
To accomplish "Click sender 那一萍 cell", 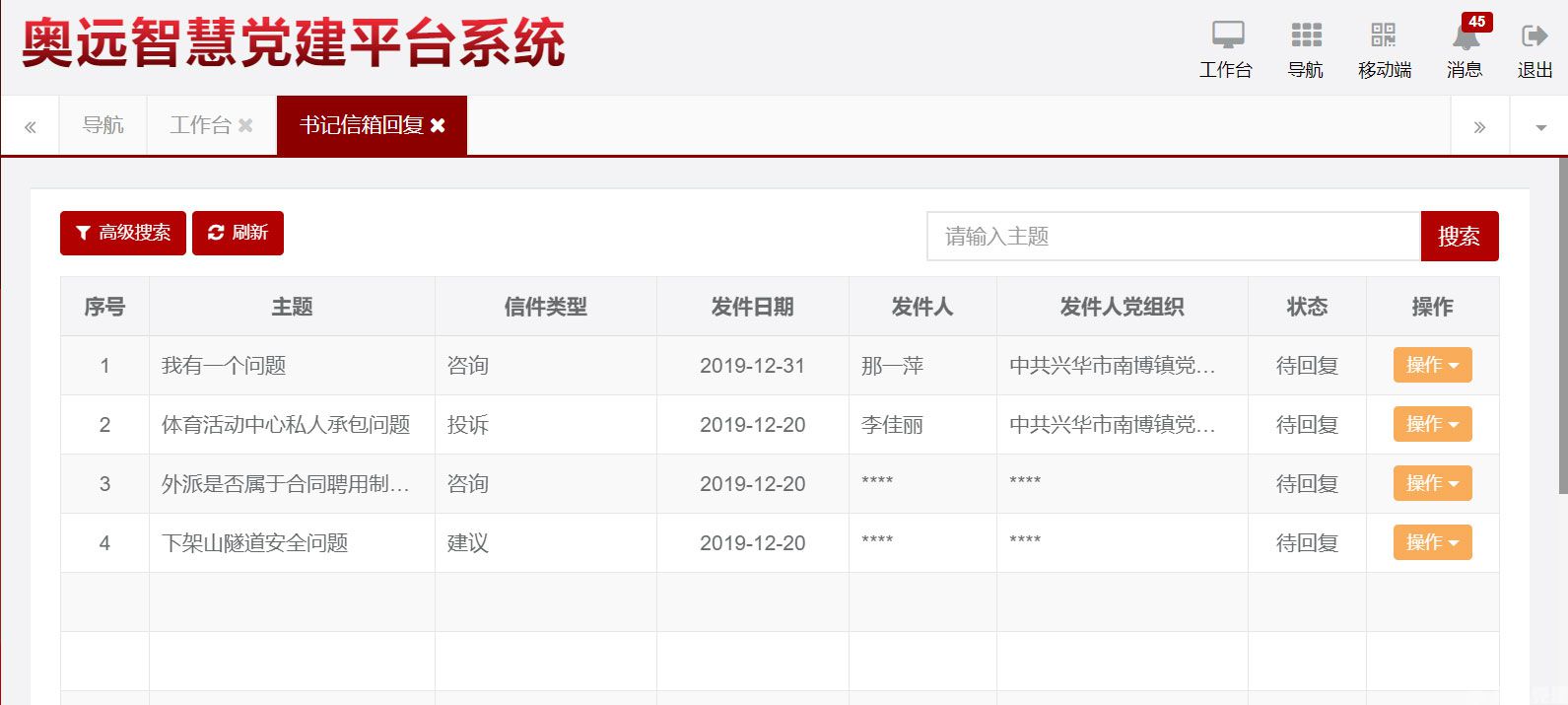I will pos(922,366).
